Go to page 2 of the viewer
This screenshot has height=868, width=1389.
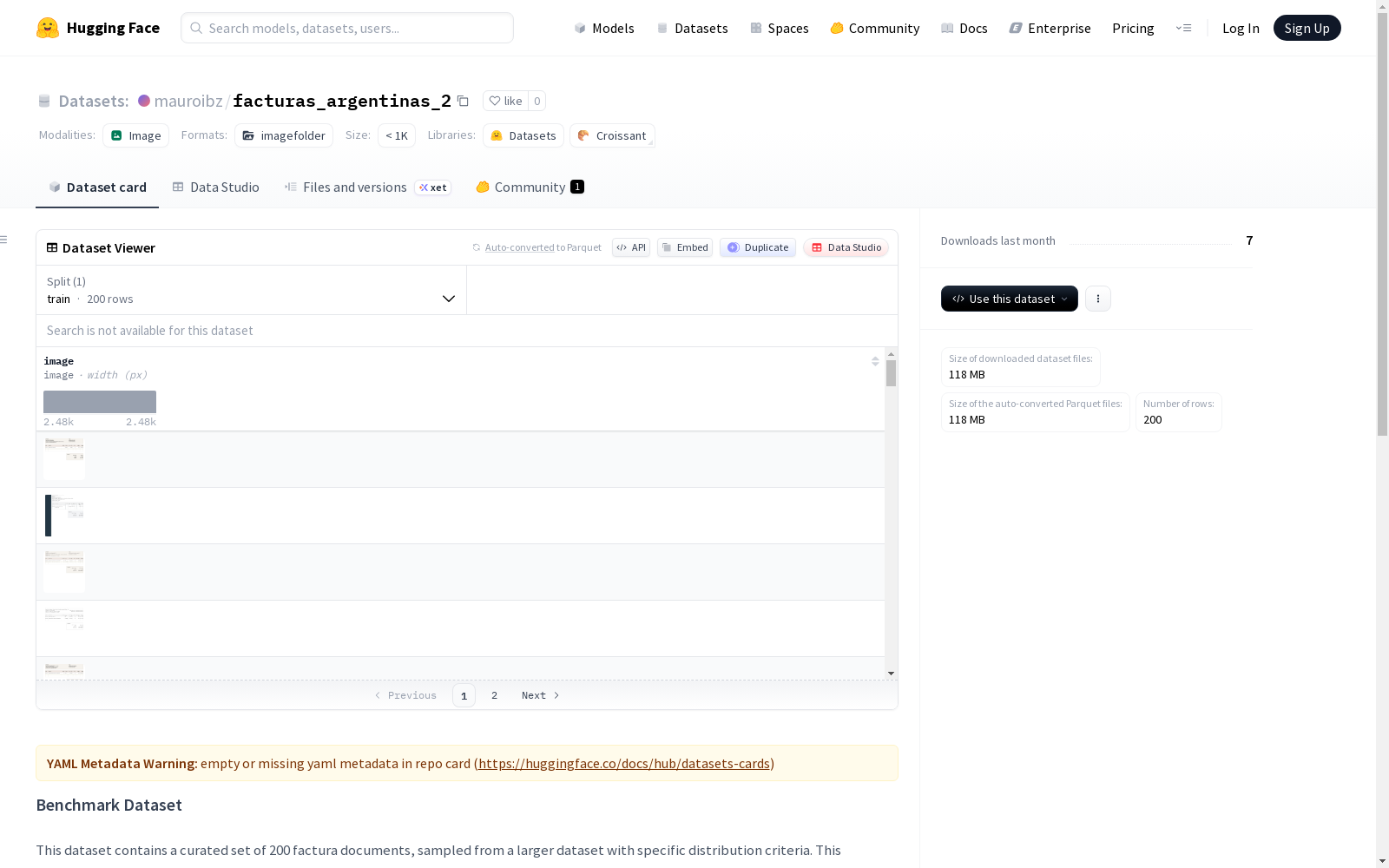coord(494,695)
